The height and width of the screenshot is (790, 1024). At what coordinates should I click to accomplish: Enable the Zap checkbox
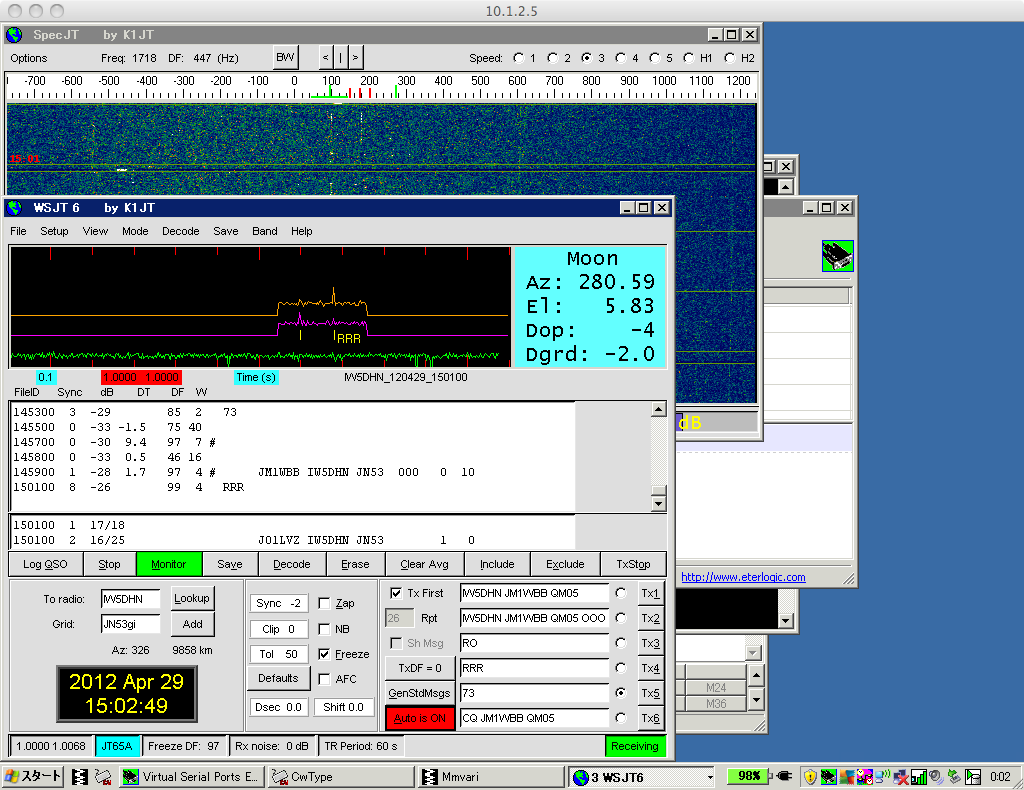[x=324, y=603]
